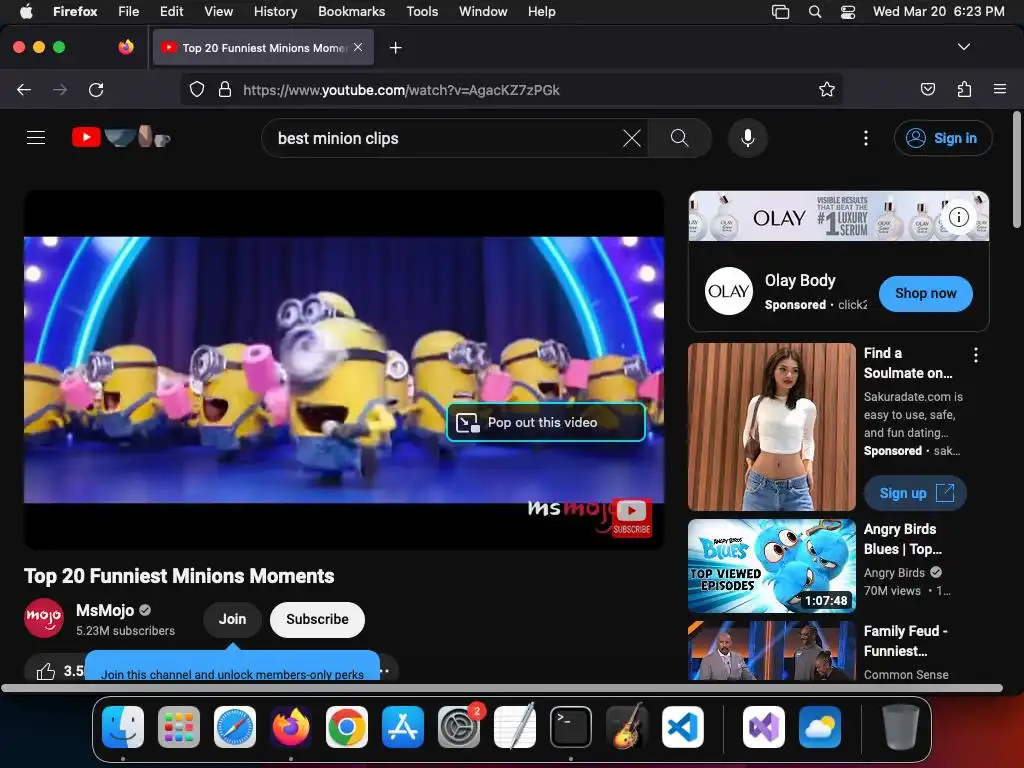1024x768 pixels.
Task: Launch Visual Studio Code from the Dock
Action: point(682,727)
